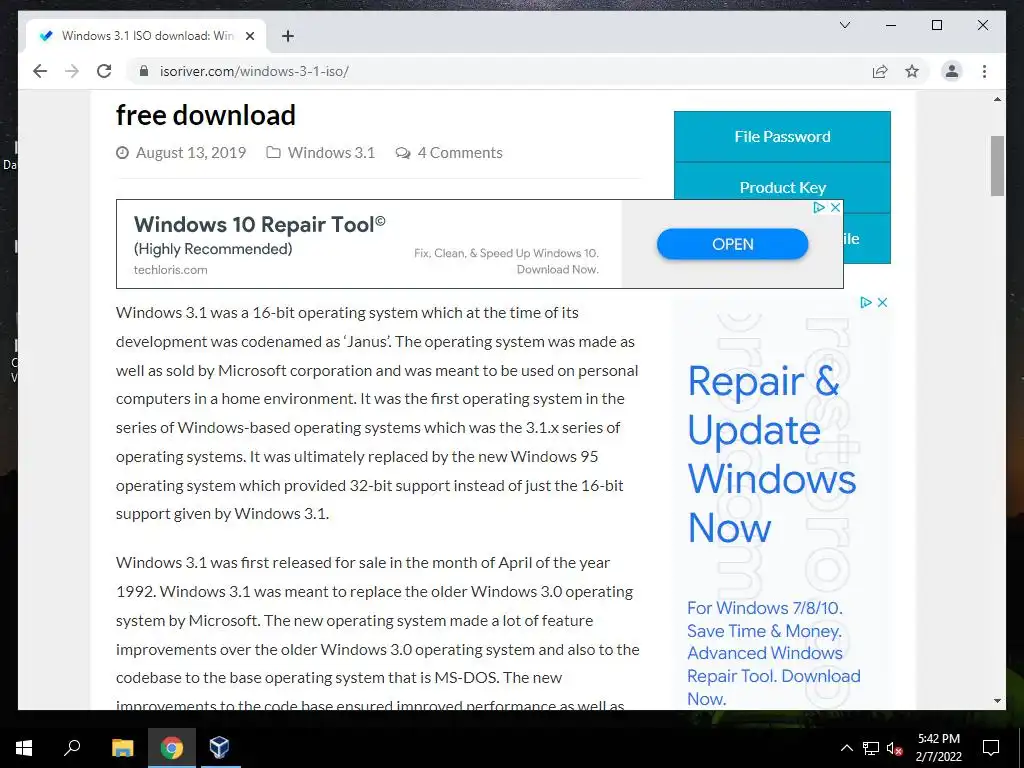1024x768 pixels.
Task: Click the page scrollbar thumb
Action: click(x=997, y=166)
